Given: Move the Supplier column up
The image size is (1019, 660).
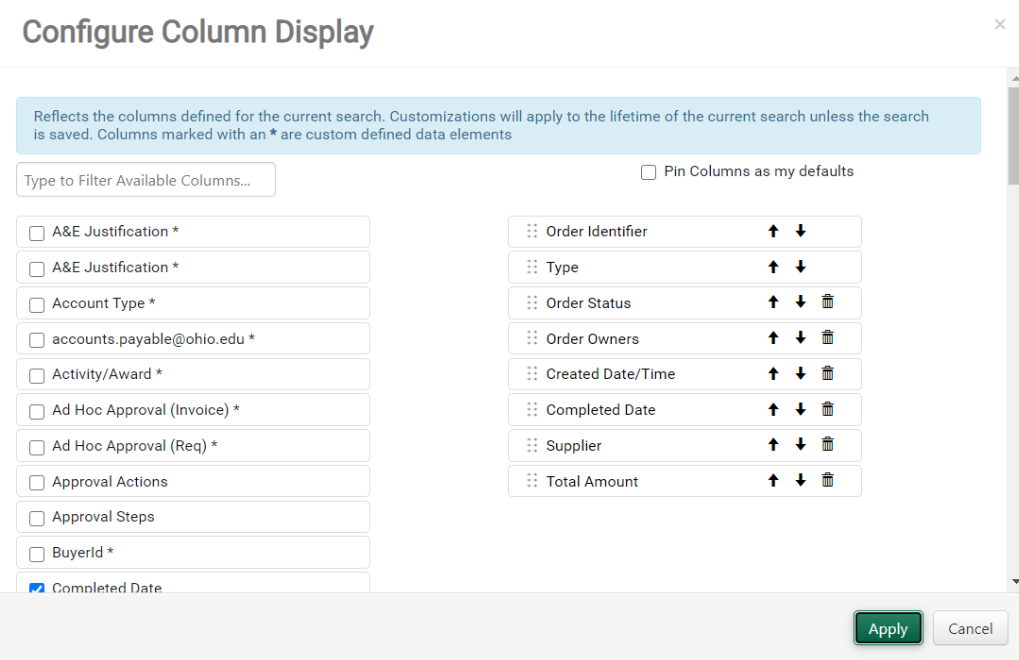Looking at the screenshot, I should coord(773,444).
